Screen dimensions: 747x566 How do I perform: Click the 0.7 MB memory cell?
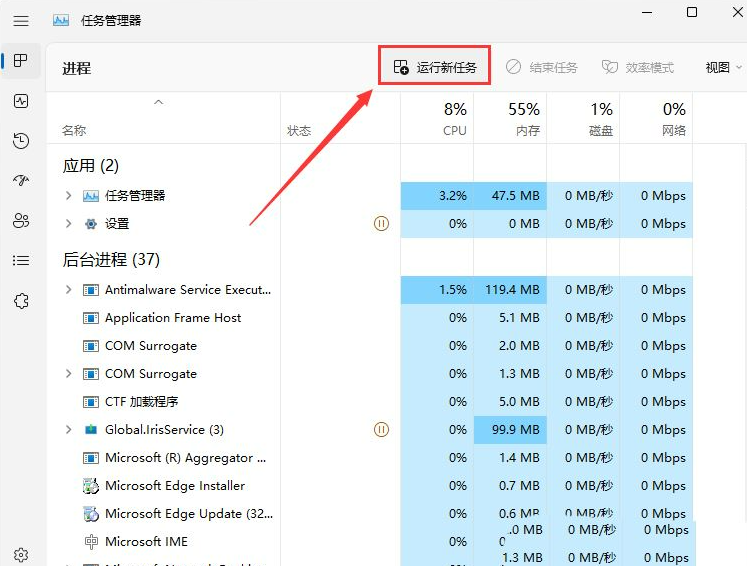510,485
